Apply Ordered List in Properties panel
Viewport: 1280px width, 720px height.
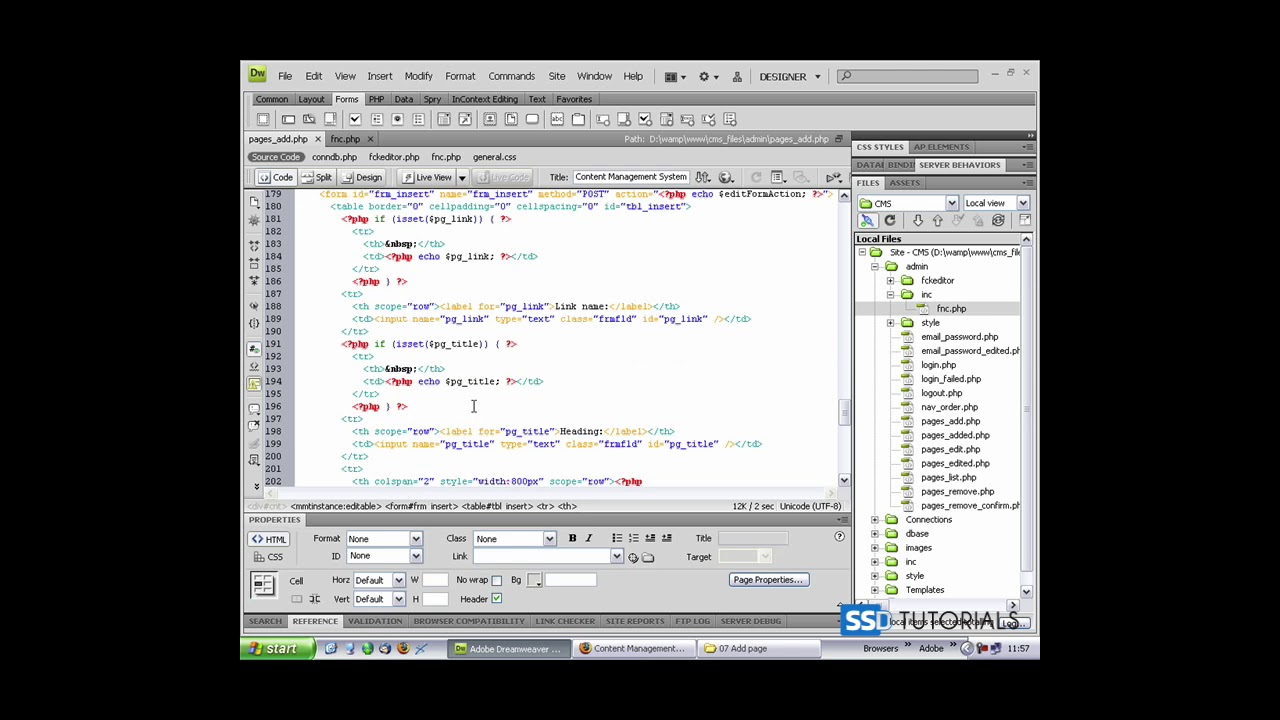tap(633, 538)
